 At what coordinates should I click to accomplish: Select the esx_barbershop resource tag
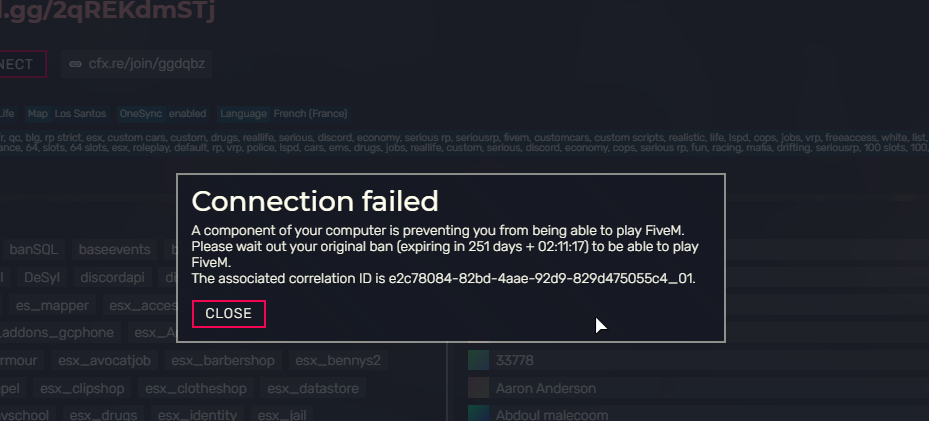click(x=223, y=360)
